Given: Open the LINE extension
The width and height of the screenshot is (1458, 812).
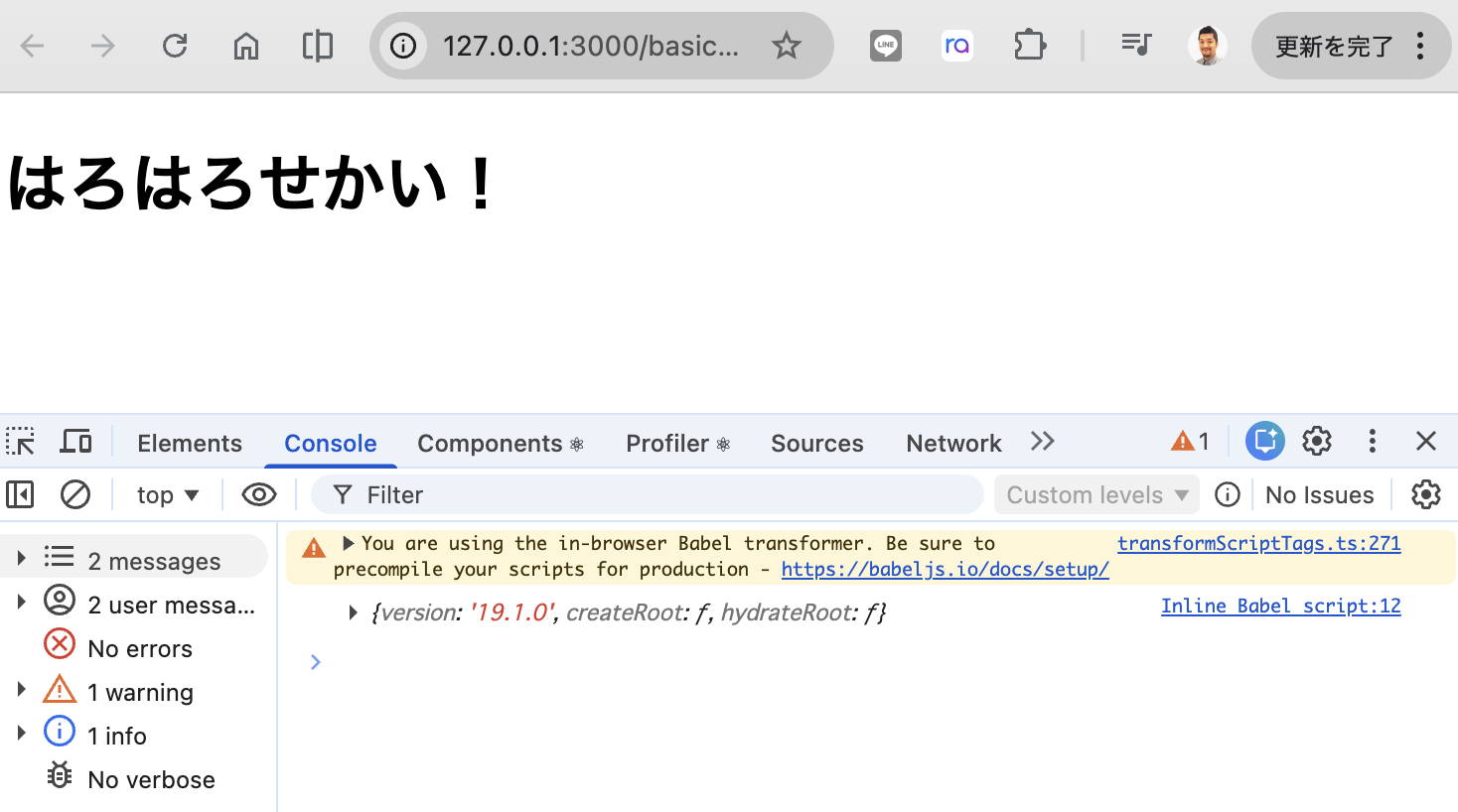Looking at the screenshot, I should click(885, 45).
